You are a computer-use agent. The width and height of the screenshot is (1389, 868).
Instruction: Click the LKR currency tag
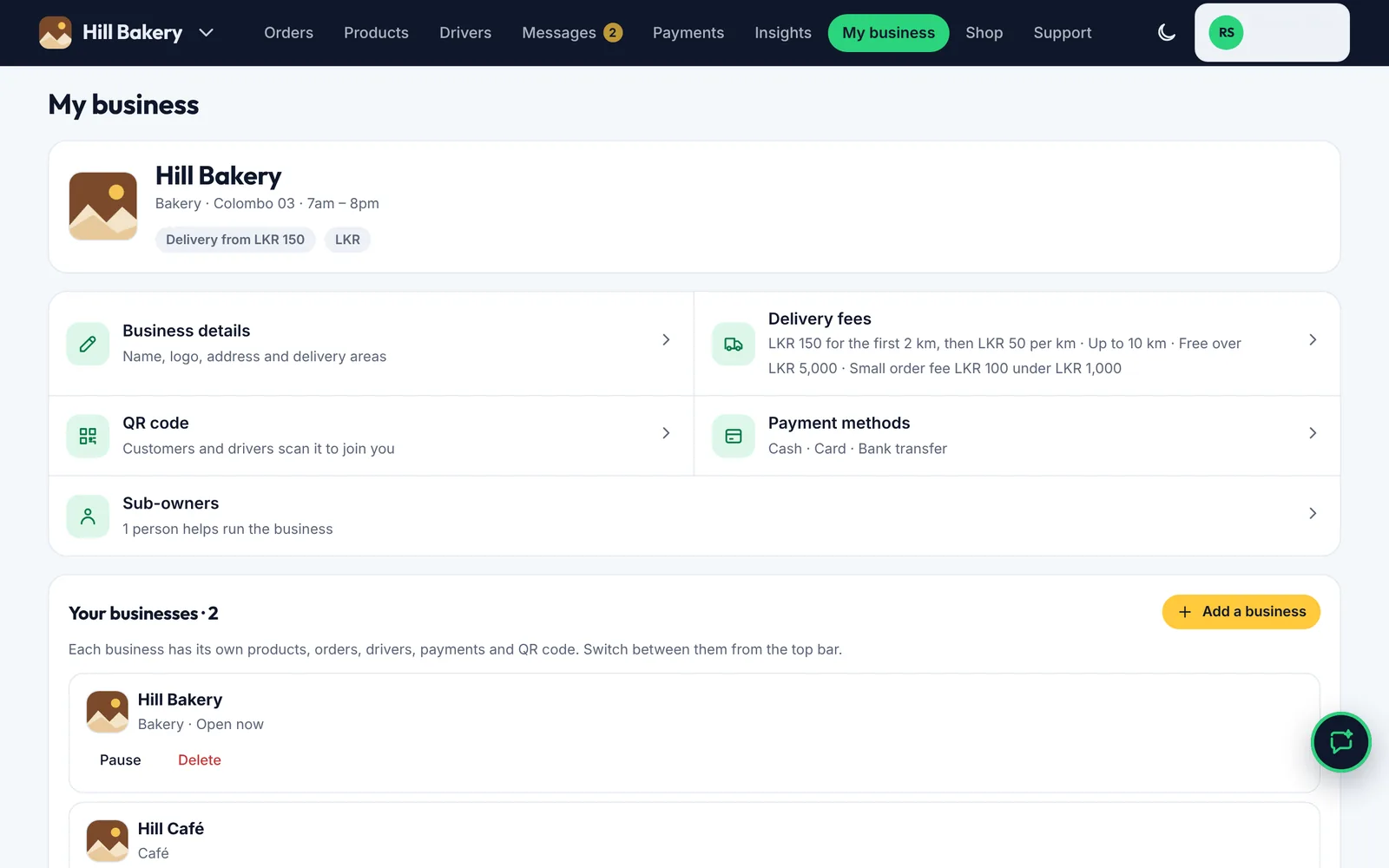click(x=347, y=240)
